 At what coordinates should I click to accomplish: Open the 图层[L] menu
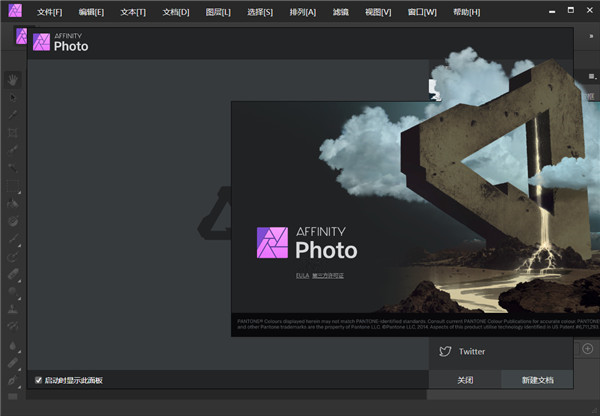[218, 12]
